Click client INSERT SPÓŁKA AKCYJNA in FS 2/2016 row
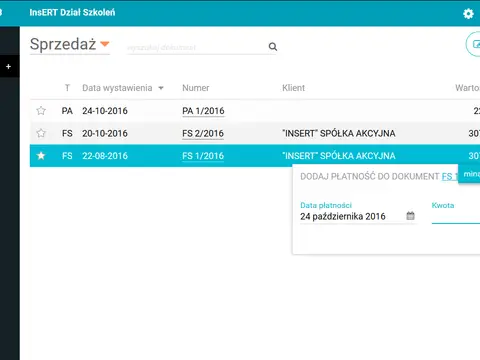 point(339,133)
